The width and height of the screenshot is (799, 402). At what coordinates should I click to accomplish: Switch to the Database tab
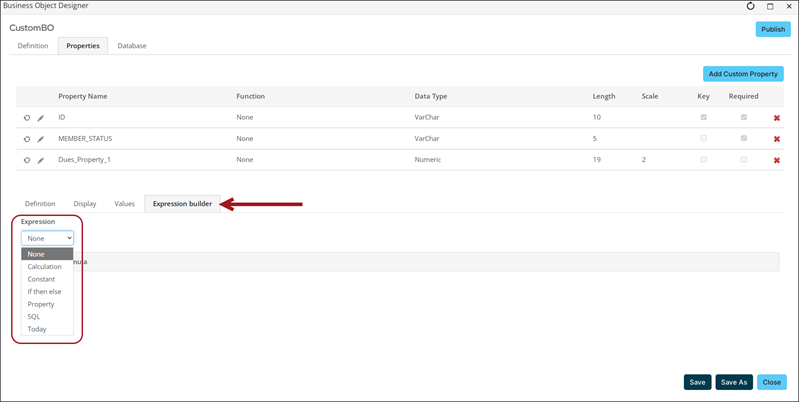pyautogui.click(x=132, y=46)
